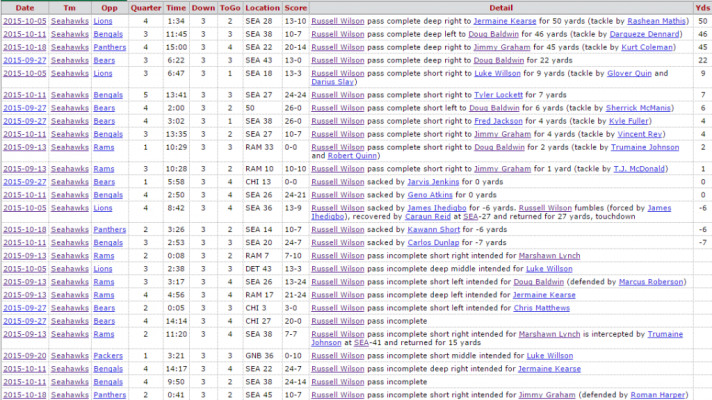This screenshot has height=400, width=712.
Task: Open Packers opponent link
Action: (108, 356)
